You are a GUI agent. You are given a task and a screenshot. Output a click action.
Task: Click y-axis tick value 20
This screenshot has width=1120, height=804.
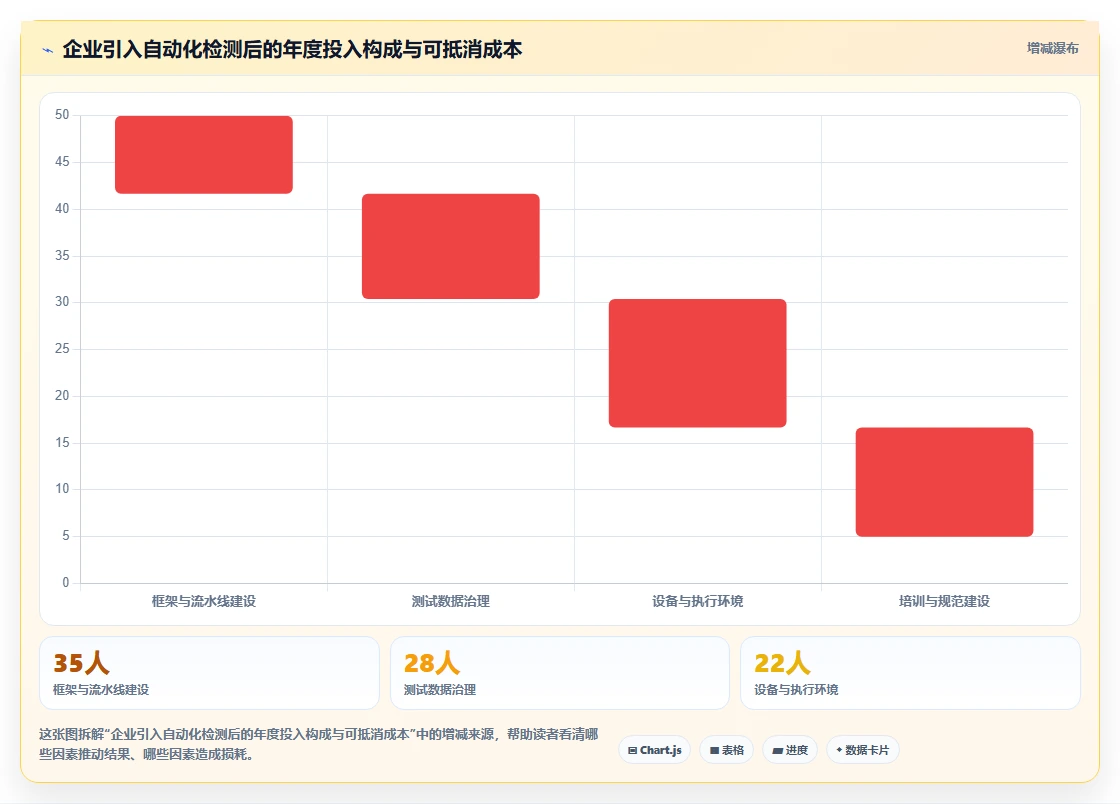click(x=62, y=396)
